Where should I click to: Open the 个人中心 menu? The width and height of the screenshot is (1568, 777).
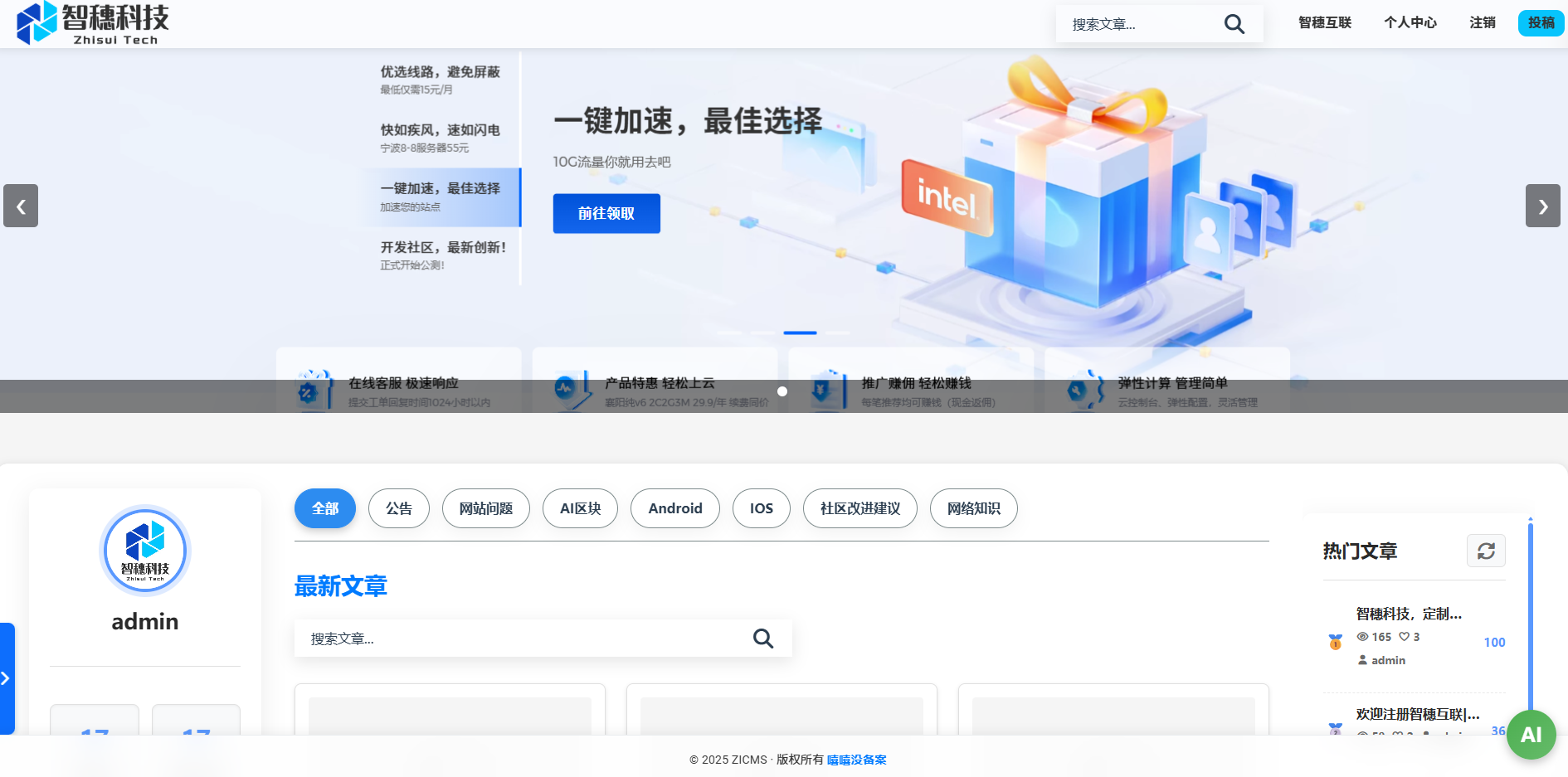click(1410, 22)
